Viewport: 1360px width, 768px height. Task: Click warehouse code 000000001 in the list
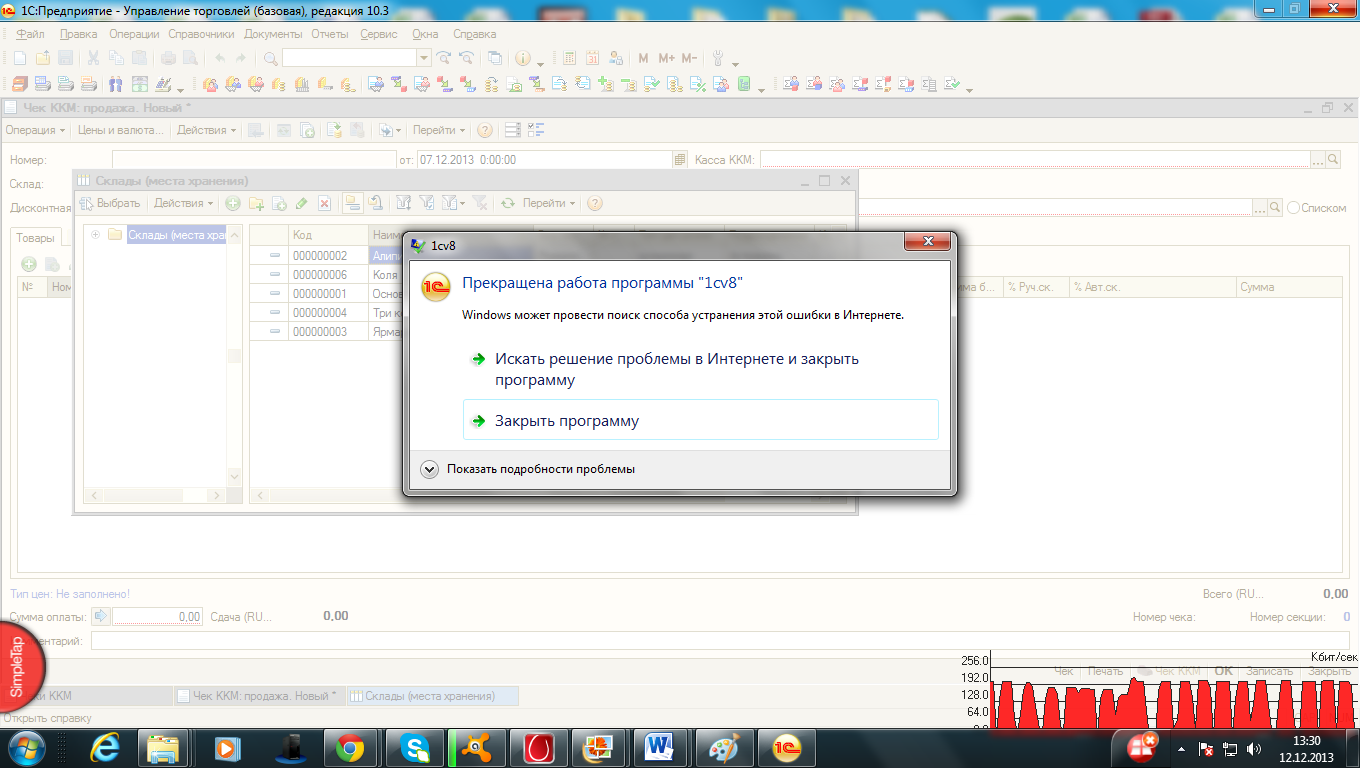pyautogui.click(x=319, y=294)
